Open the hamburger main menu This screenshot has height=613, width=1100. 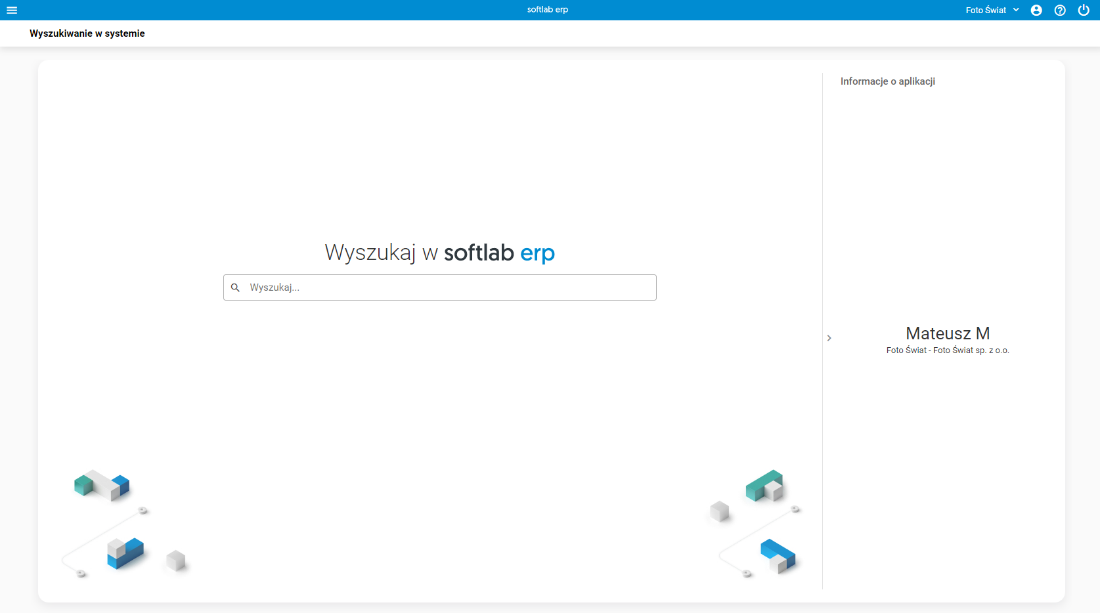(12, 10)
